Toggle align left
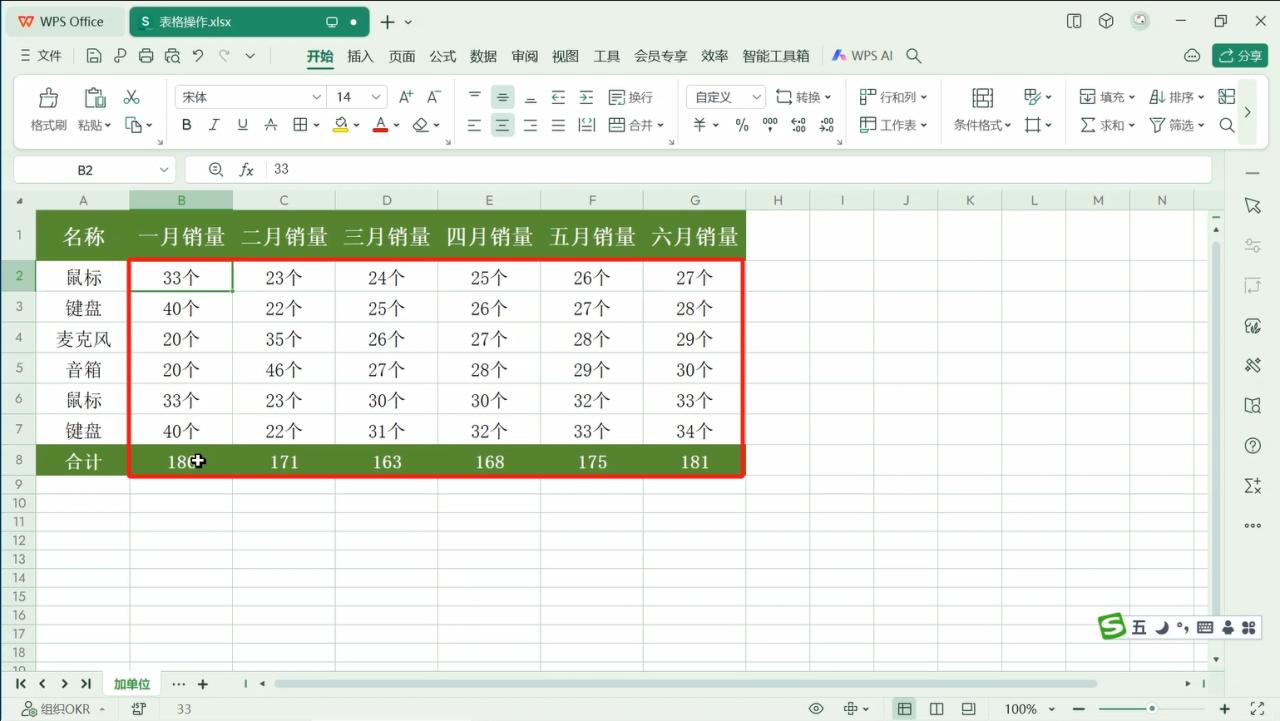 [x=474, y=125]
